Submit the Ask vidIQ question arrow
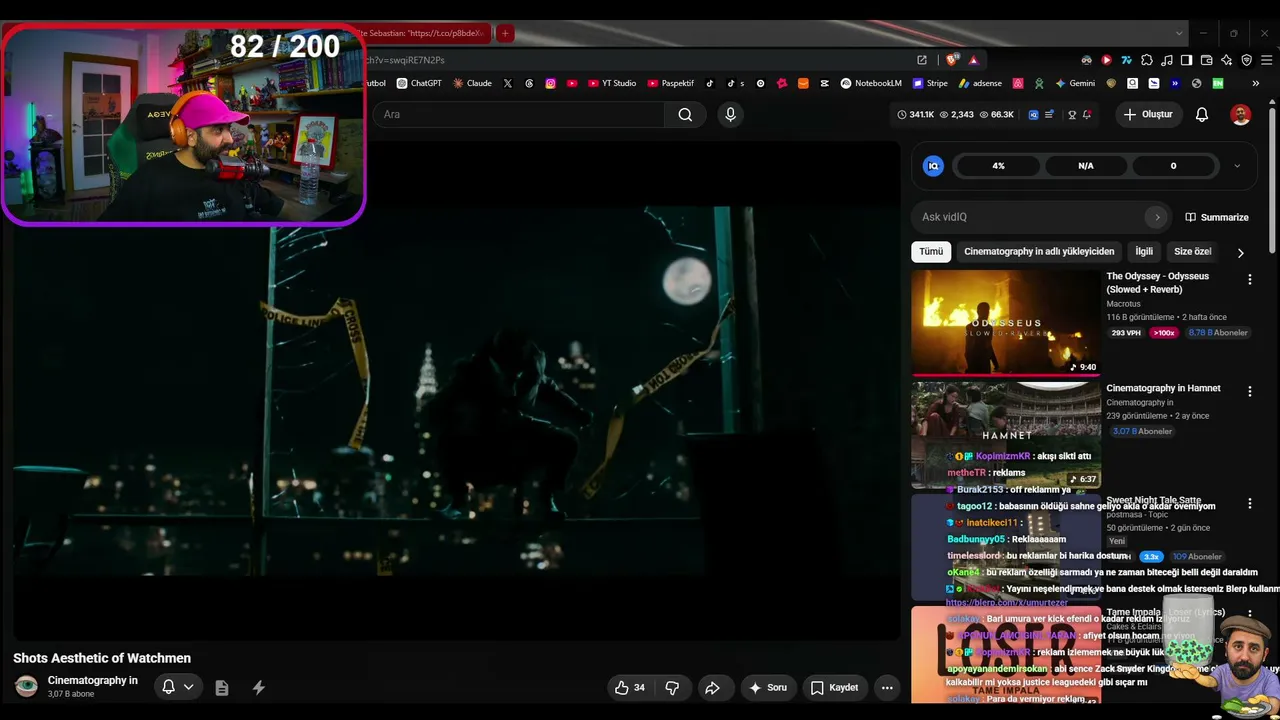Screen dimensions: 1280x720 point(1157,217)
